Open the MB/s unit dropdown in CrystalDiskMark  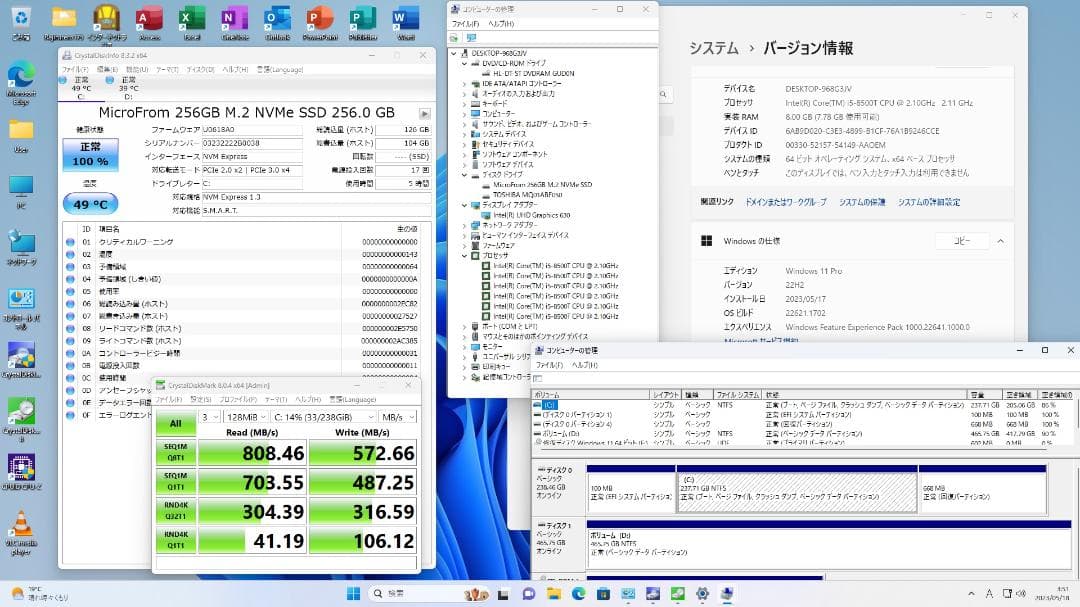coord(398,416)
